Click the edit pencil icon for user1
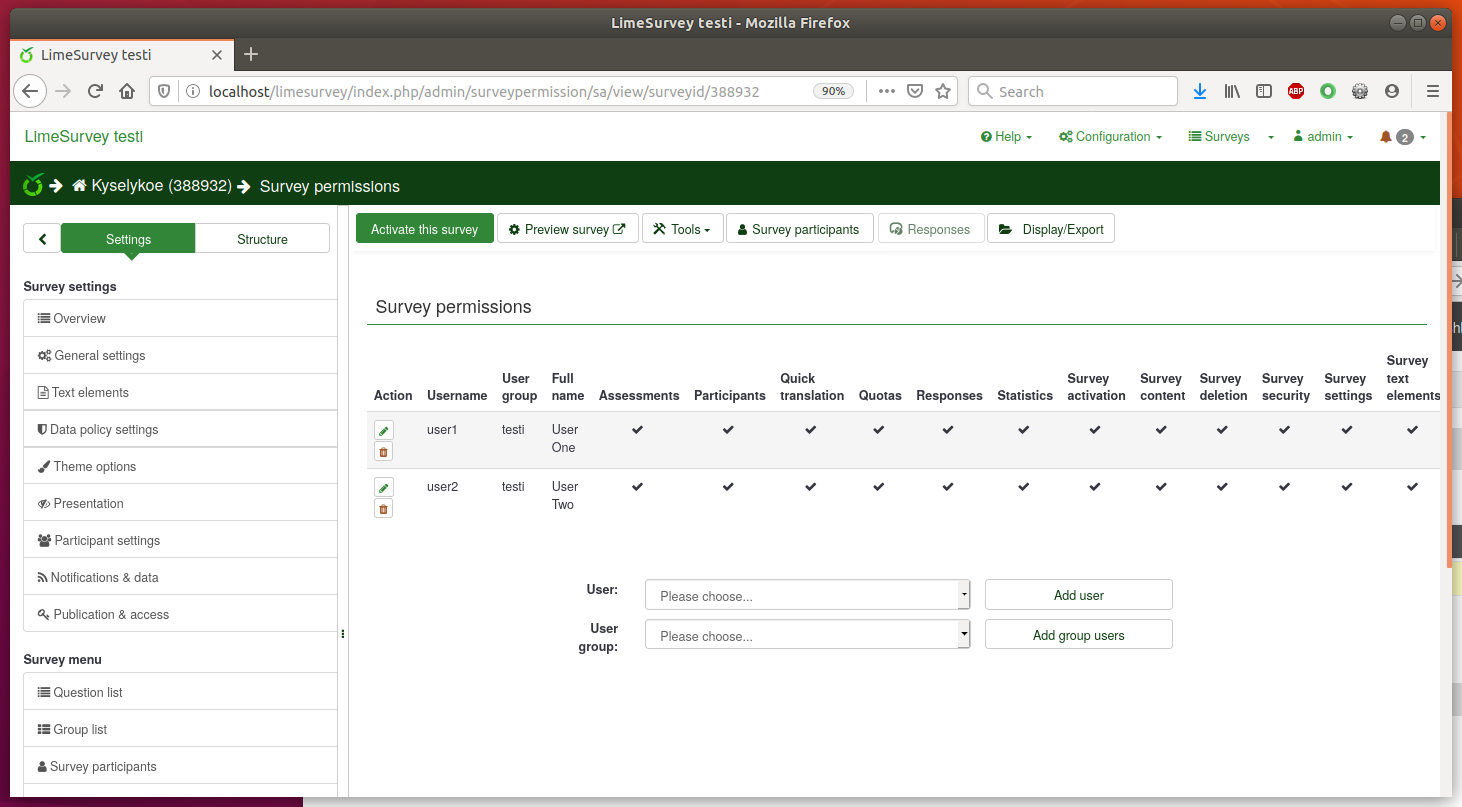1462x807 pixels. click(x=383, y=430)
